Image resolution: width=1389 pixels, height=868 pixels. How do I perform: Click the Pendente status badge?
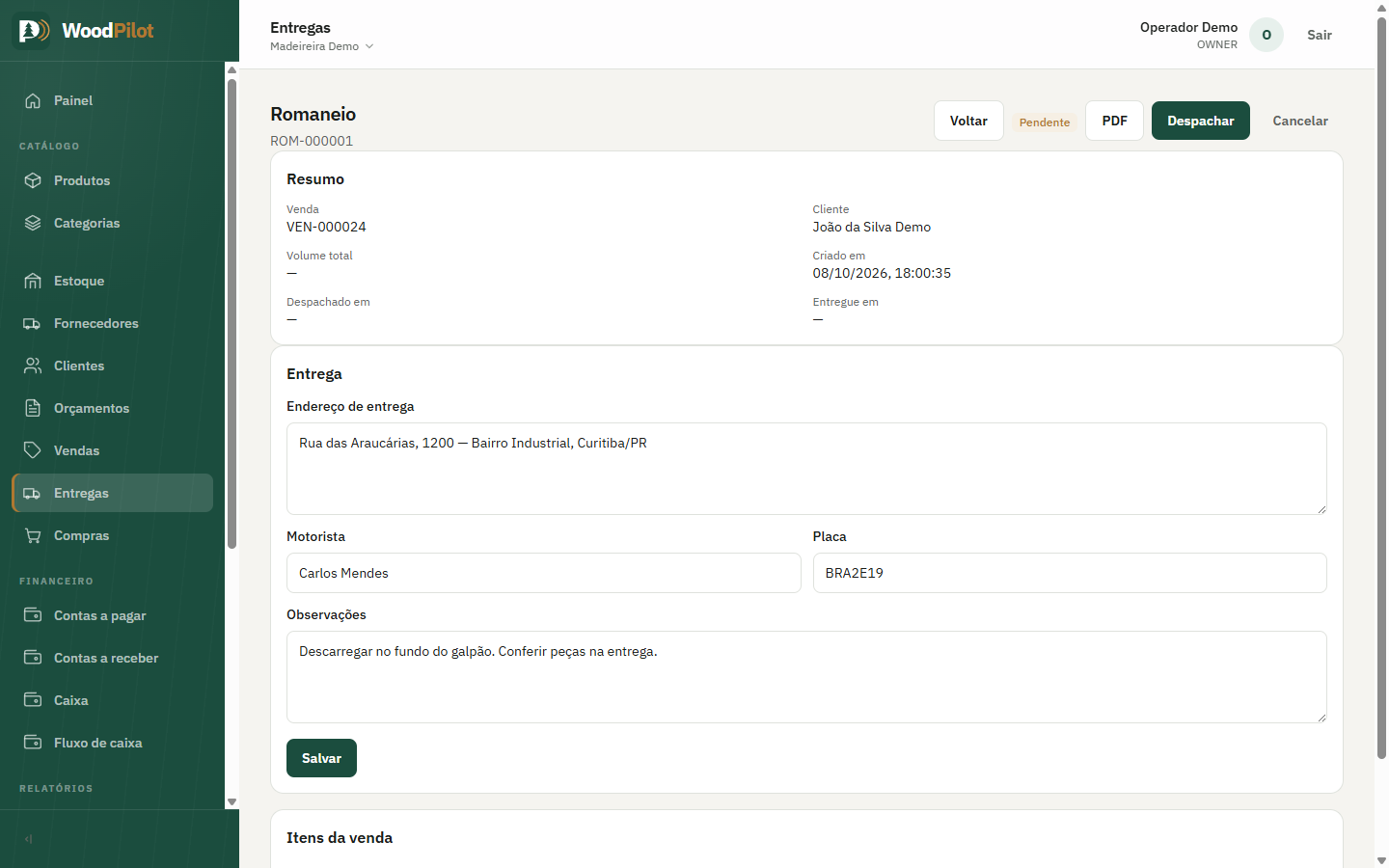[1045, 122]
